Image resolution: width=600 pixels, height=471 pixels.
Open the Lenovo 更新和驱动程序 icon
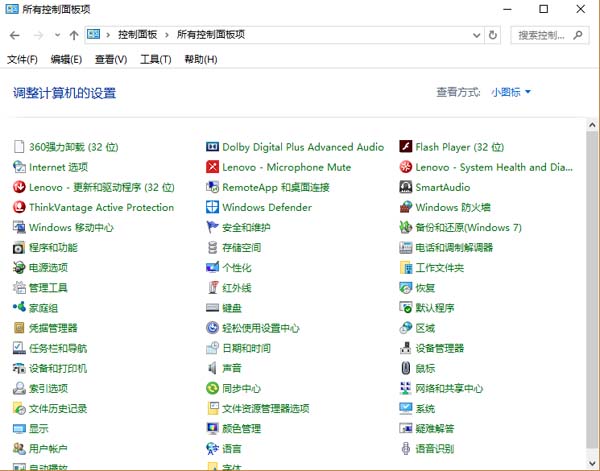[19, 187]
